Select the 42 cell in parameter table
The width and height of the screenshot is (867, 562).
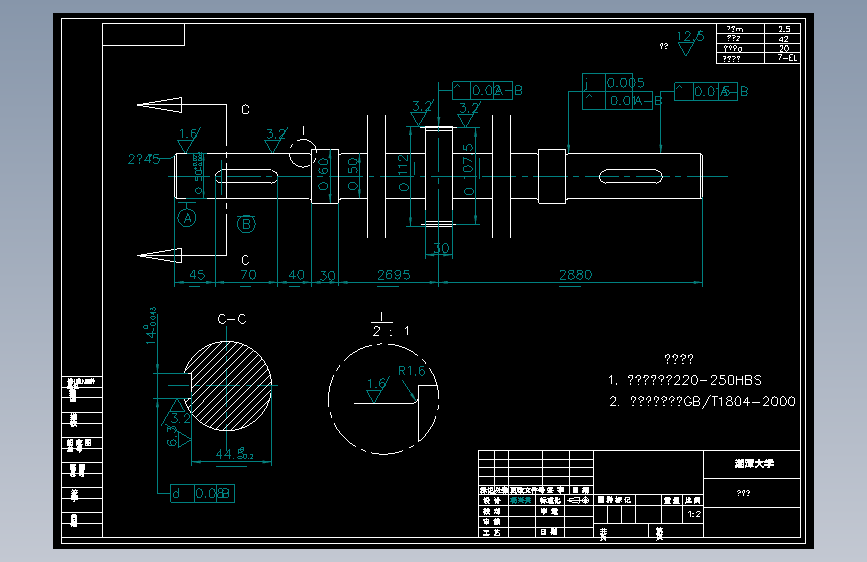tap(782, 39)
